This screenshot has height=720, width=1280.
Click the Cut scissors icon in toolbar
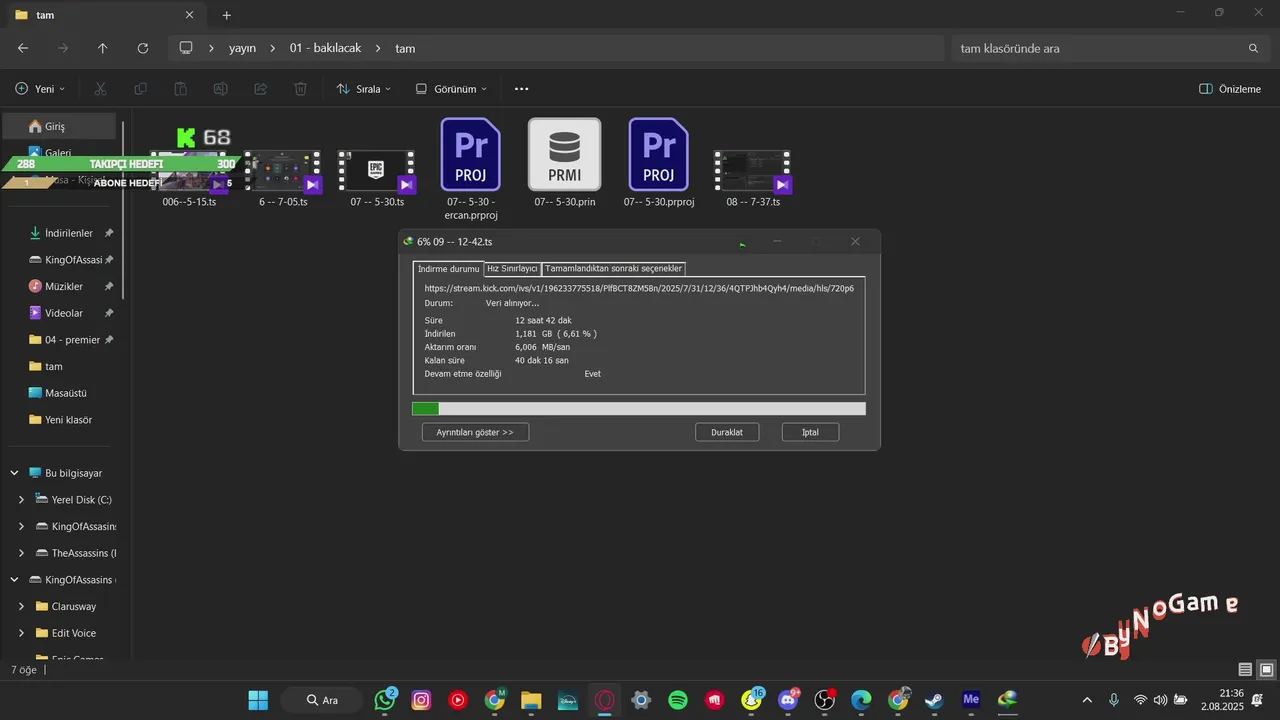click(x=100, y=89)
